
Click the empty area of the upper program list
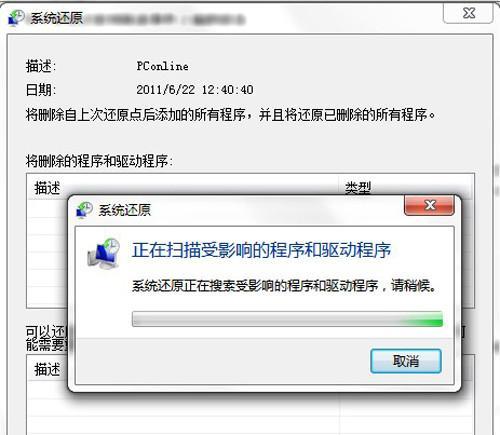coord(47,253)
